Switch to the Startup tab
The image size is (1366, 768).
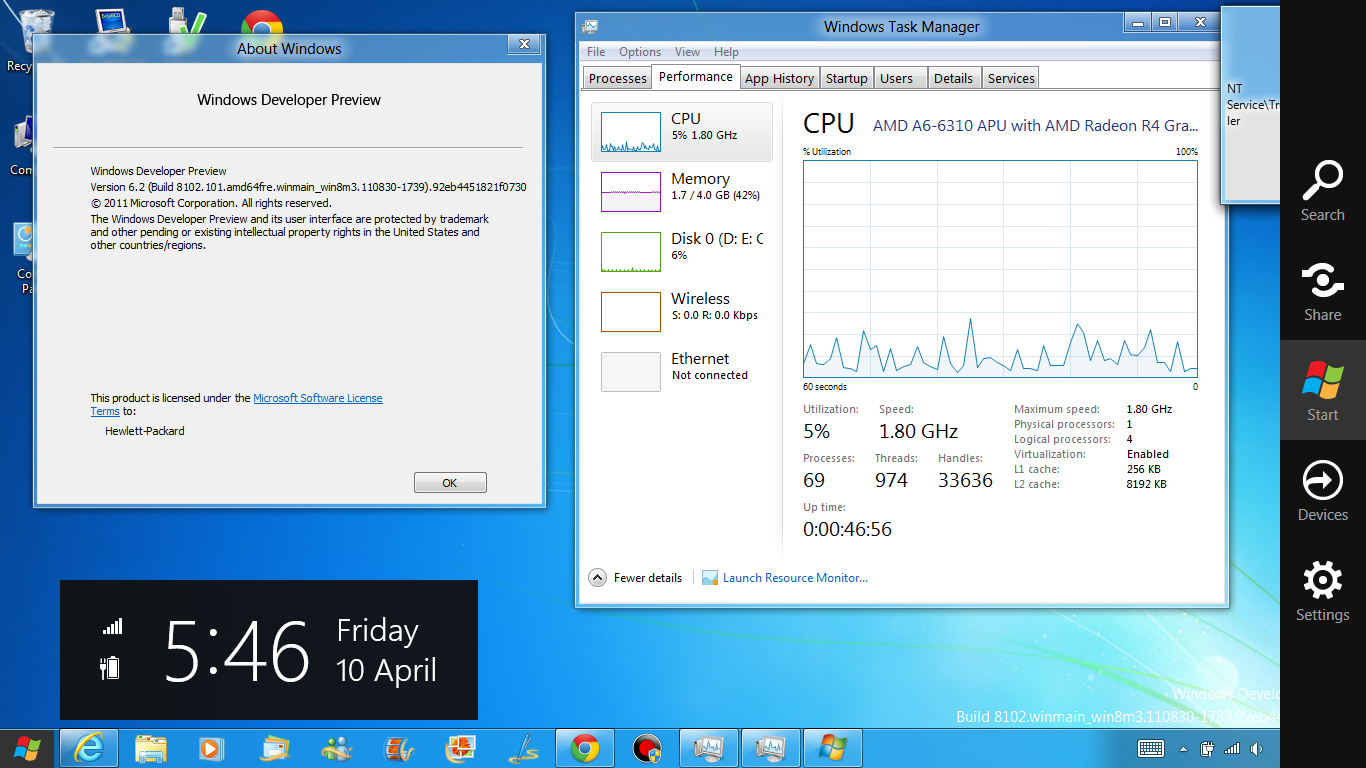pos(847,78)
